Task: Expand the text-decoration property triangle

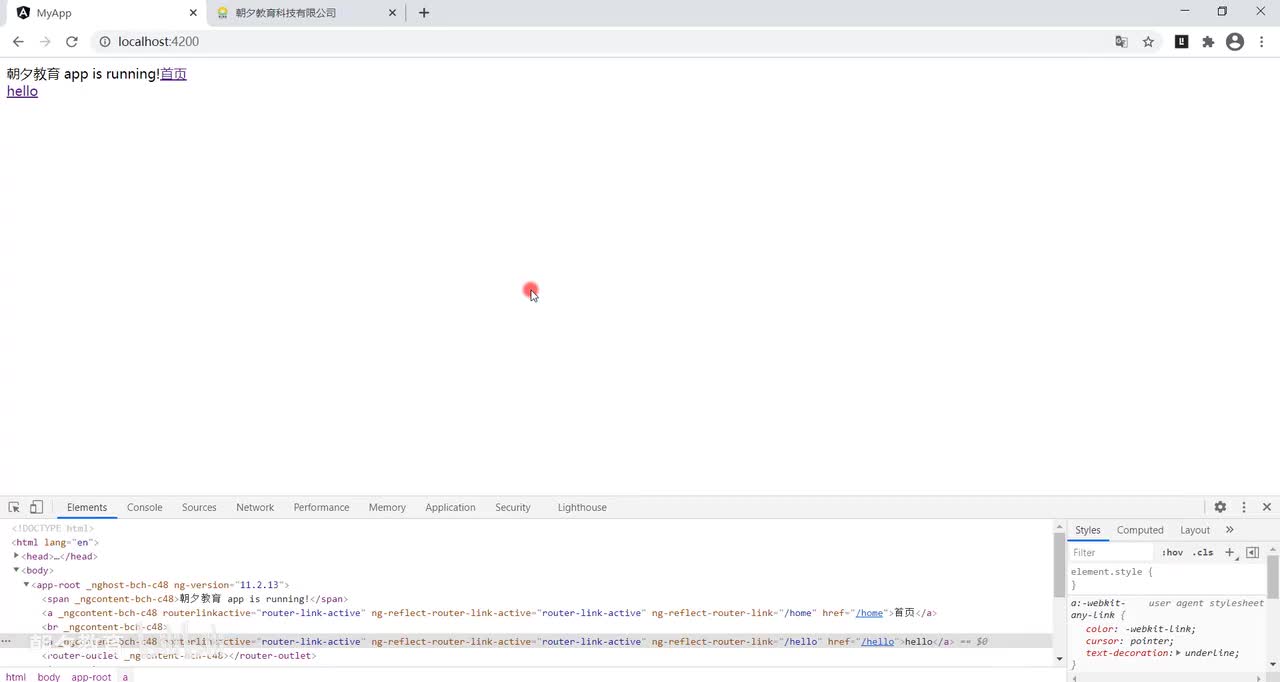Action: [1178, 653]
